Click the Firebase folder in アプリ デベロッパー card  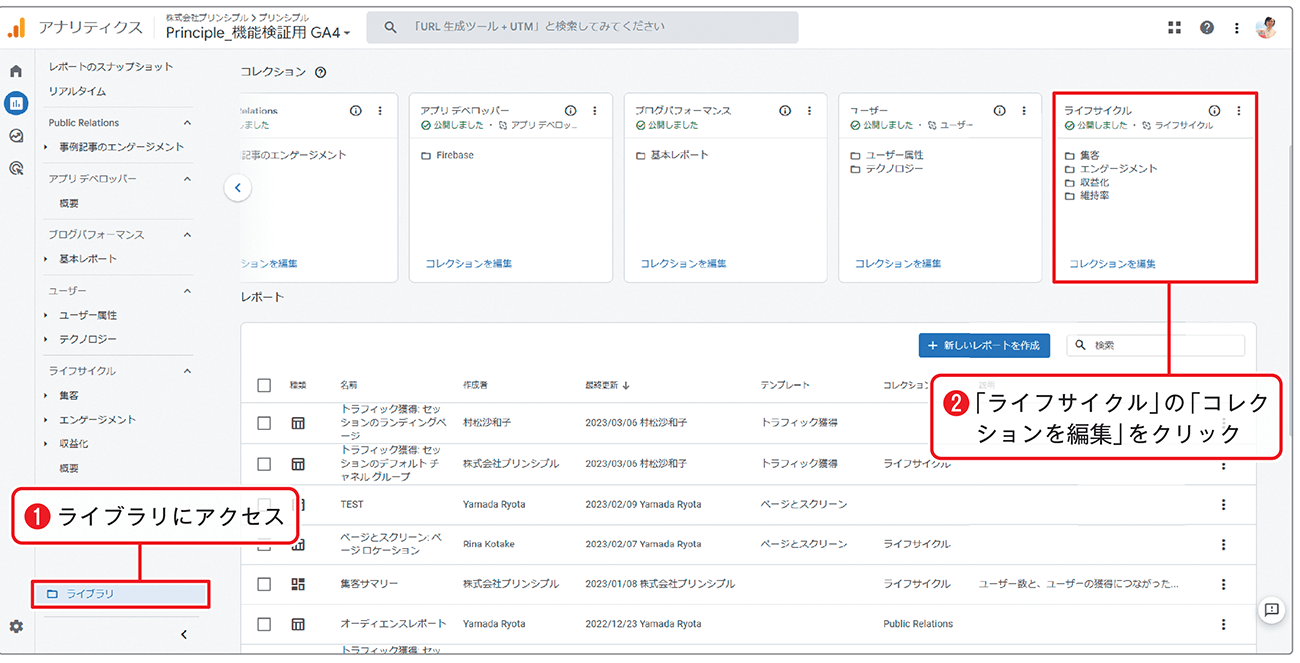point(447,156)
